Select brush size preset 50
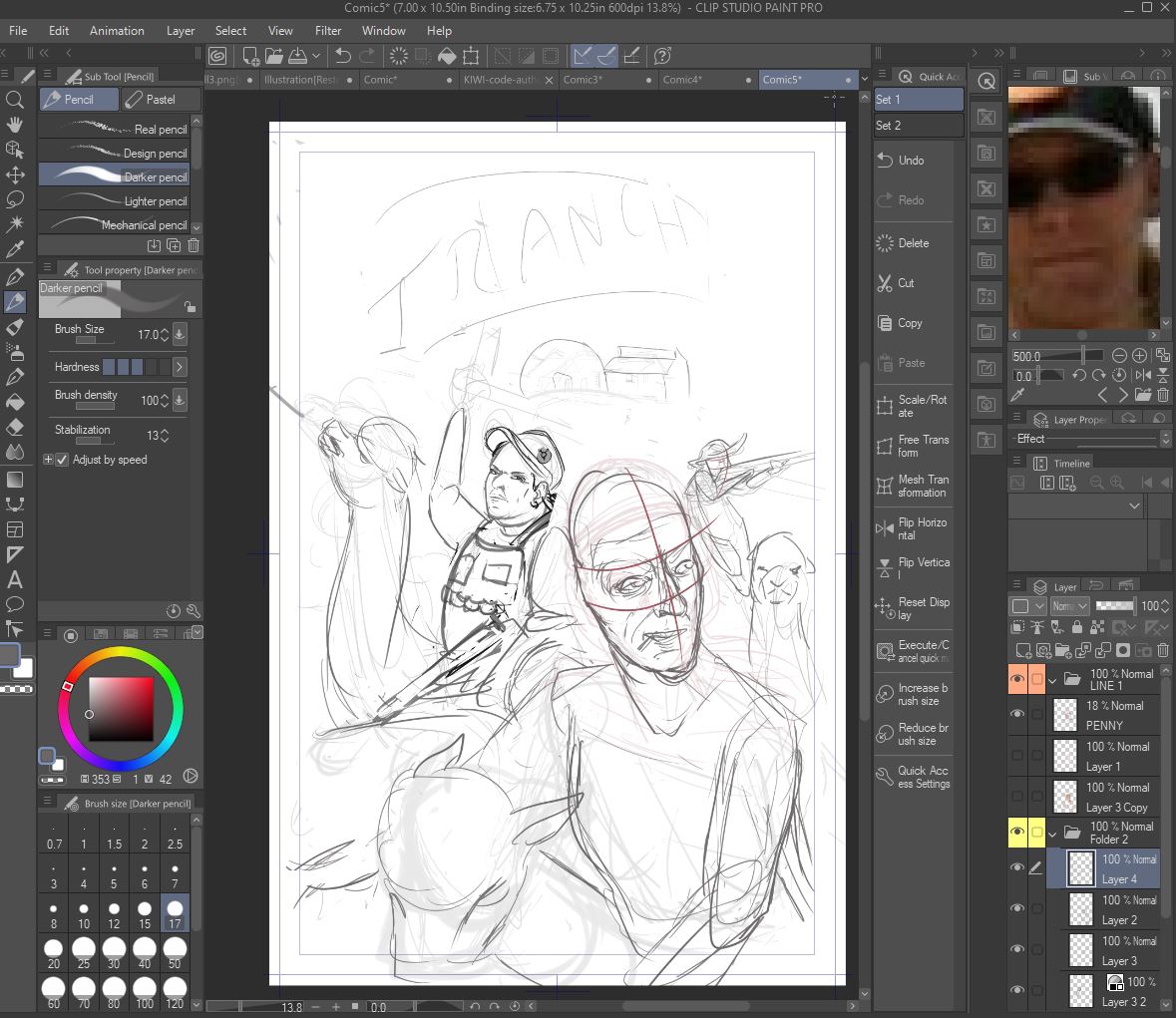Image resolution: width=1176 pixels, height=1018 pixels. (x=174, y=953)
